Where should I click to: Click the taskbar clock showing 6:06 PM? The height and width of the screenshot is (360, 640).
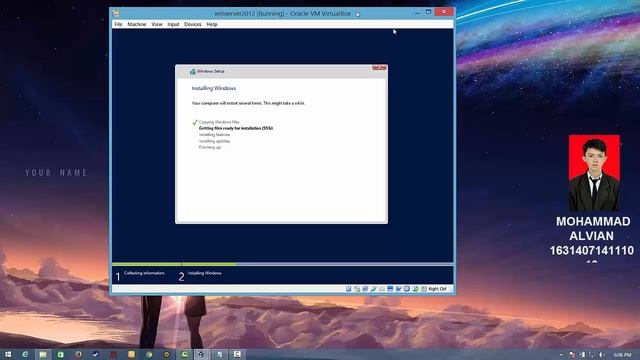click(x=622, y=355)
